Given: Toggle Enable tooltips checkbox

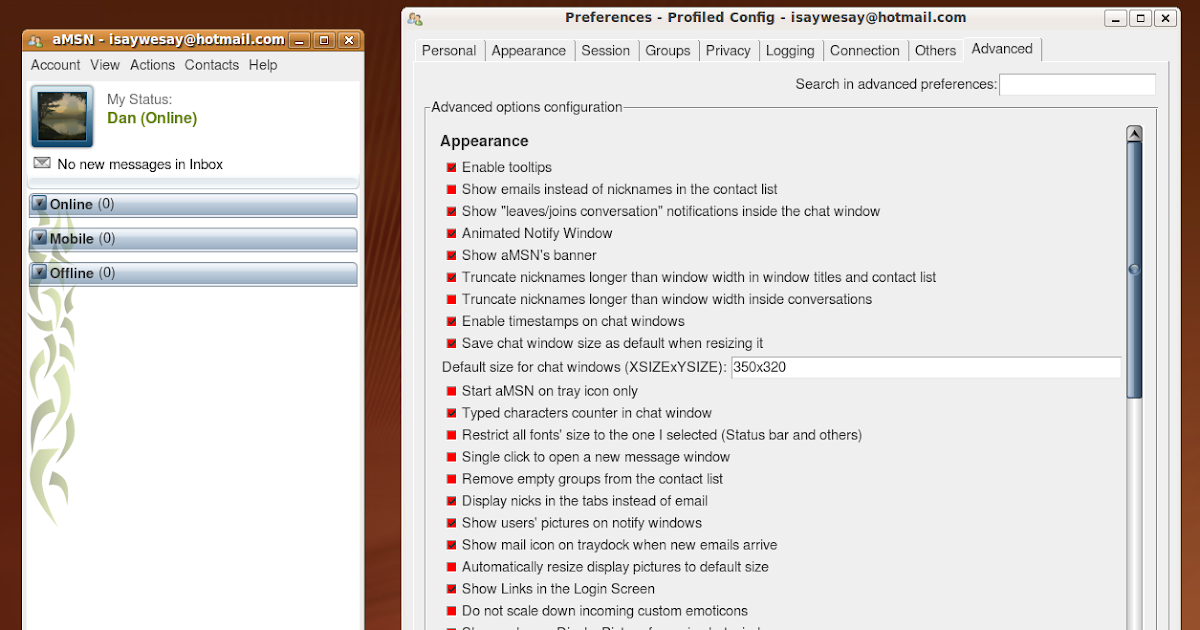Looking at the screenshot, I should [x=452, y=167].
